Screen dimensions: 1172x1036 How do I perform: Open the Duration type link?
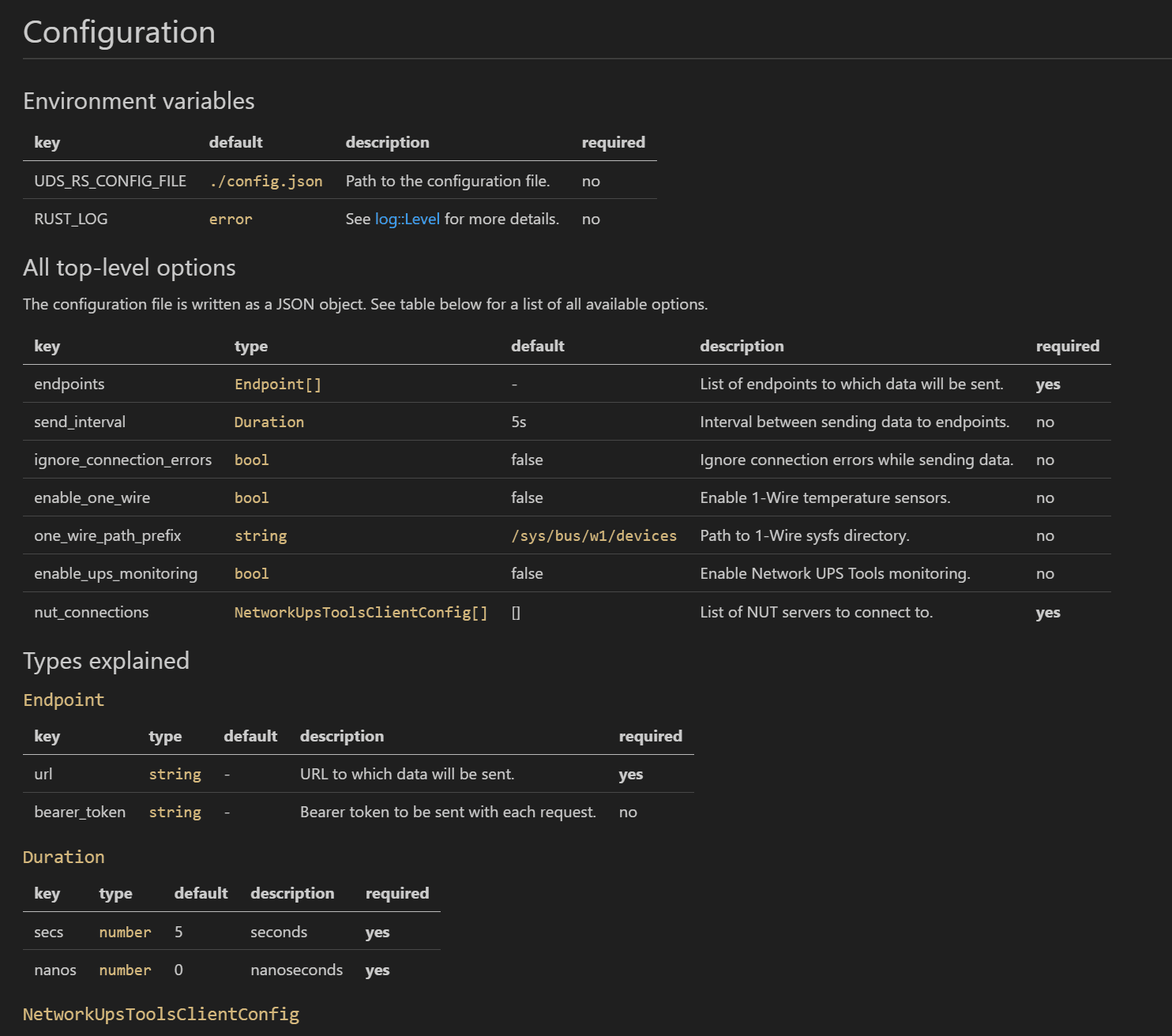[x=269, y=422]
